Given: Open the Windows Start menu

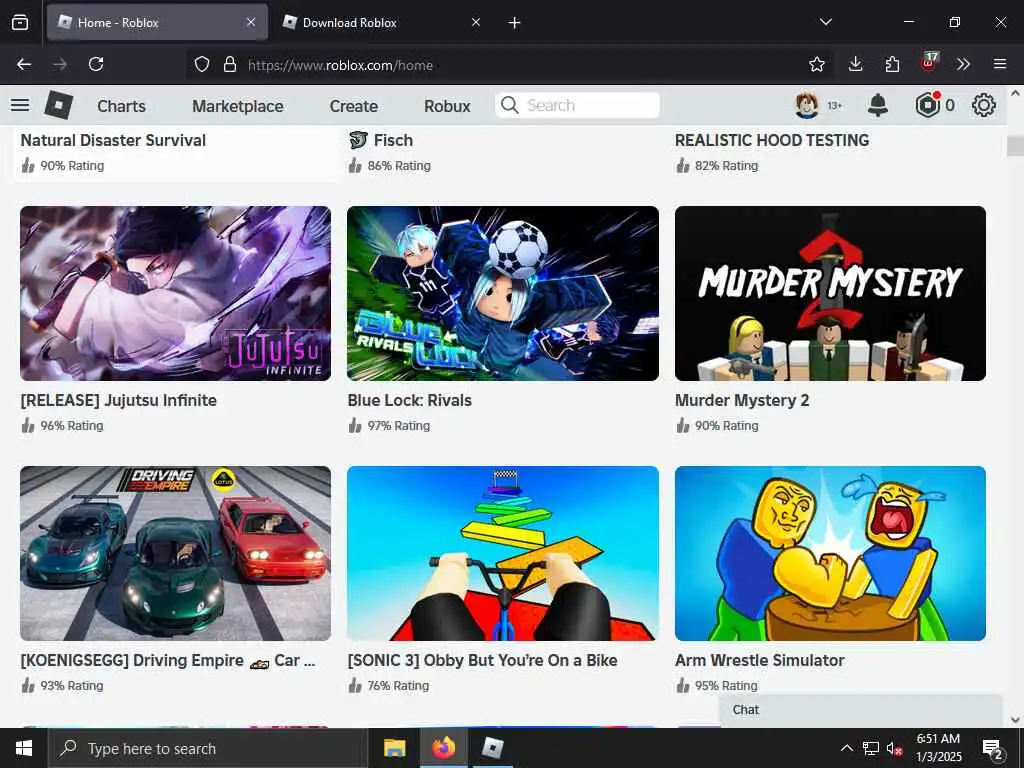Looking at the screenshot, I should (x=24, y=748).
